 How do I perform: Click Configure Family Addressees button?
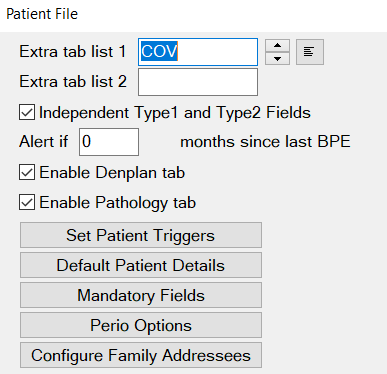[141, 355]
